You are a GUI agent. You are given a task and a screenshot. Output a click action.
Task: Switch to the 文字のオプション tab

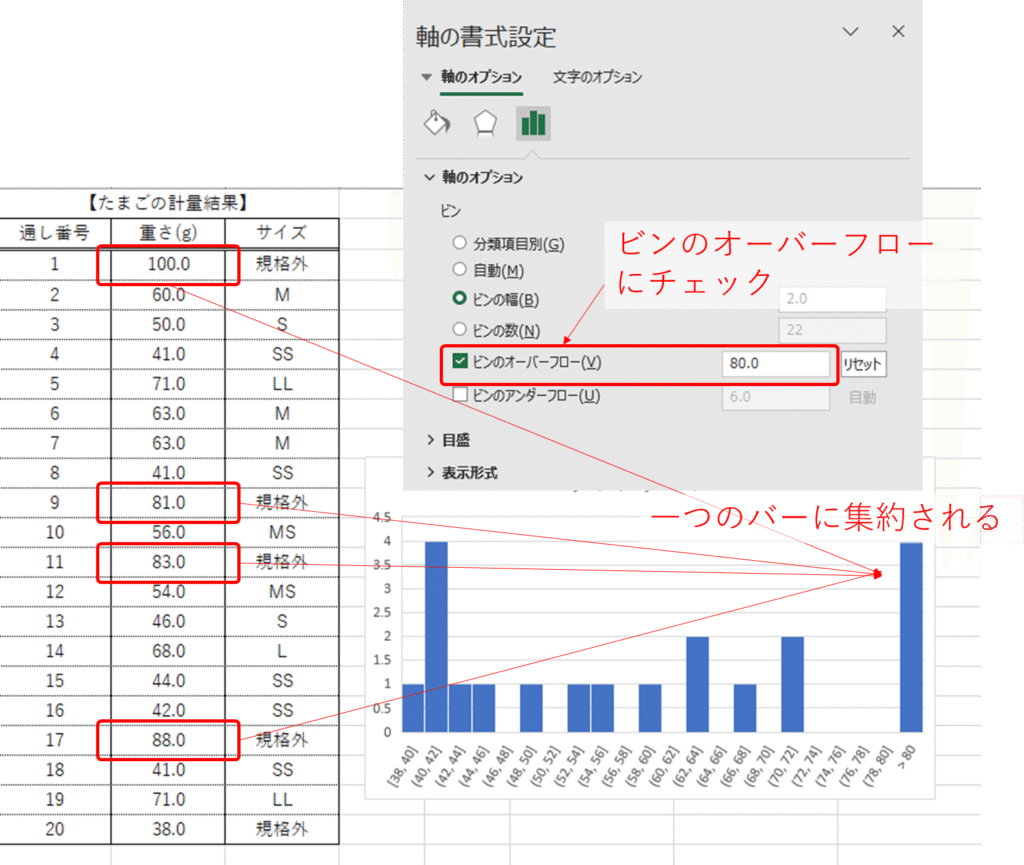coord(597,77)
